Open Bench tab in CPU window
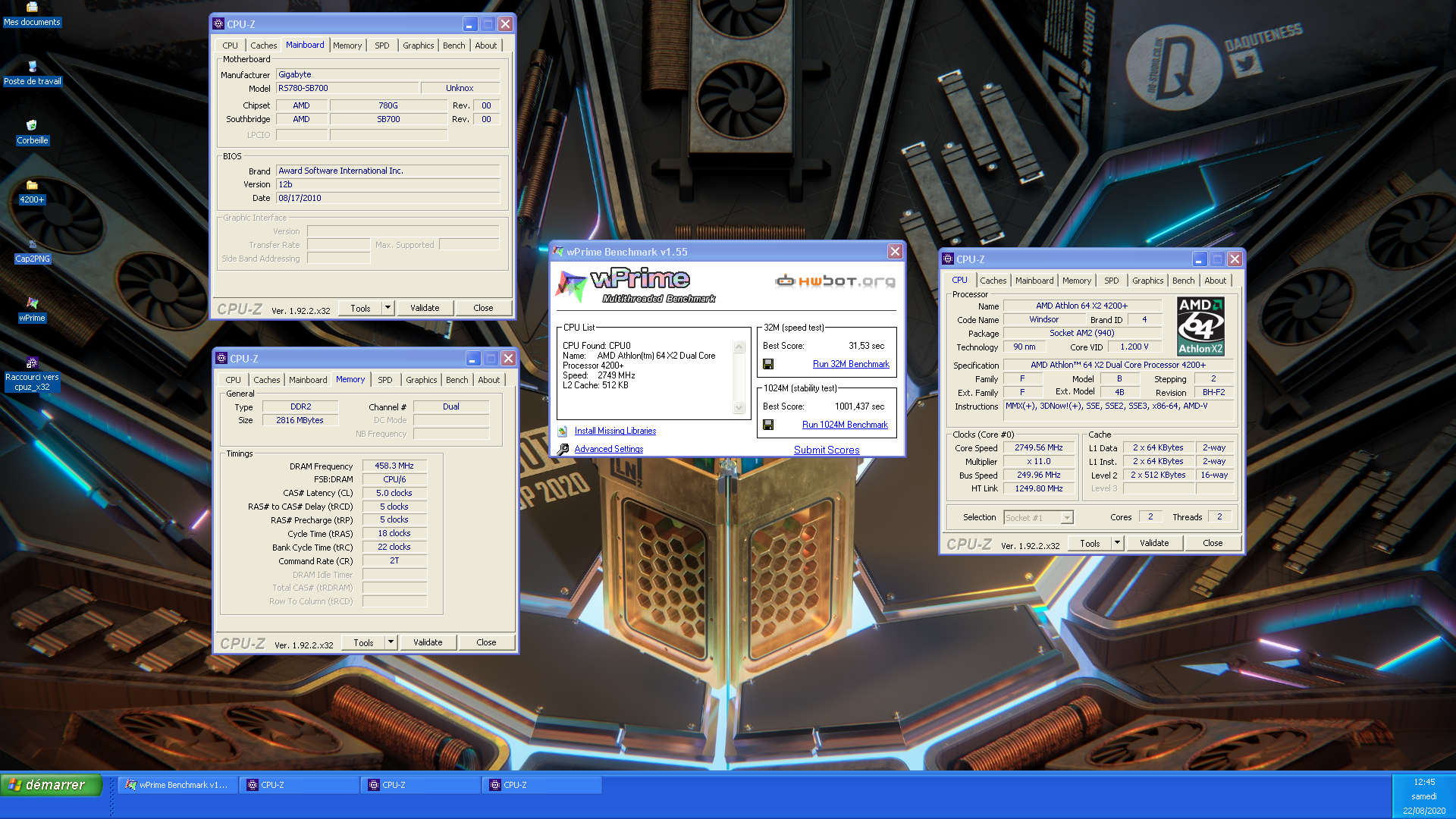Screen dimensions: 1456x819 [1183, 281]
